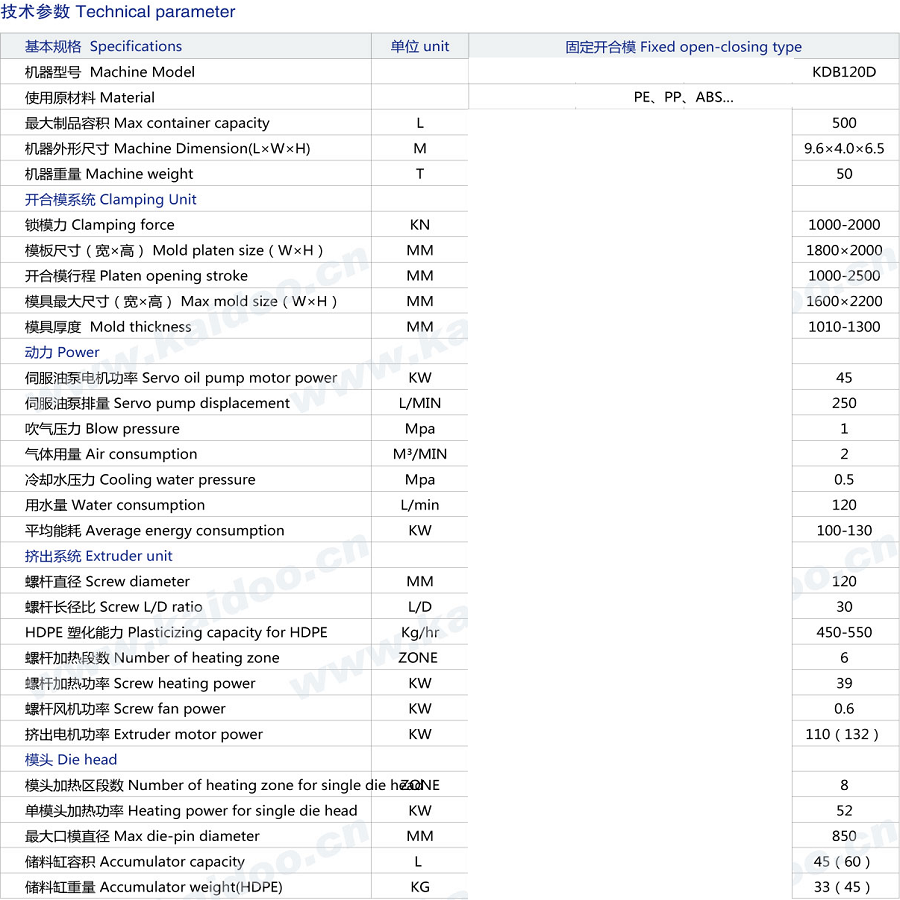Select the "Fixed open-closing type" header
900x900 pixels.
pyautogui.click(x=720, y=46)
